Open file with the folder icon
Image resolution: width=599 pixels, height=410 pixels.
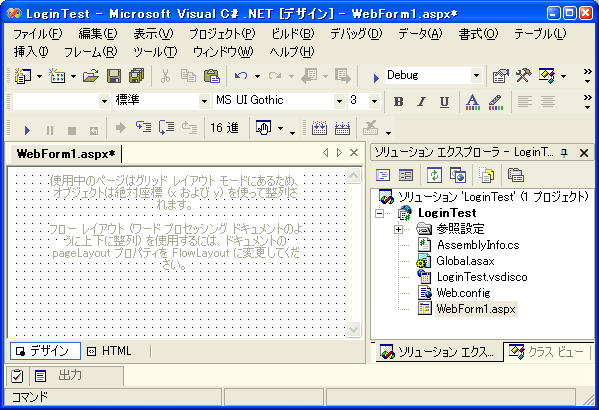[91, 76]
